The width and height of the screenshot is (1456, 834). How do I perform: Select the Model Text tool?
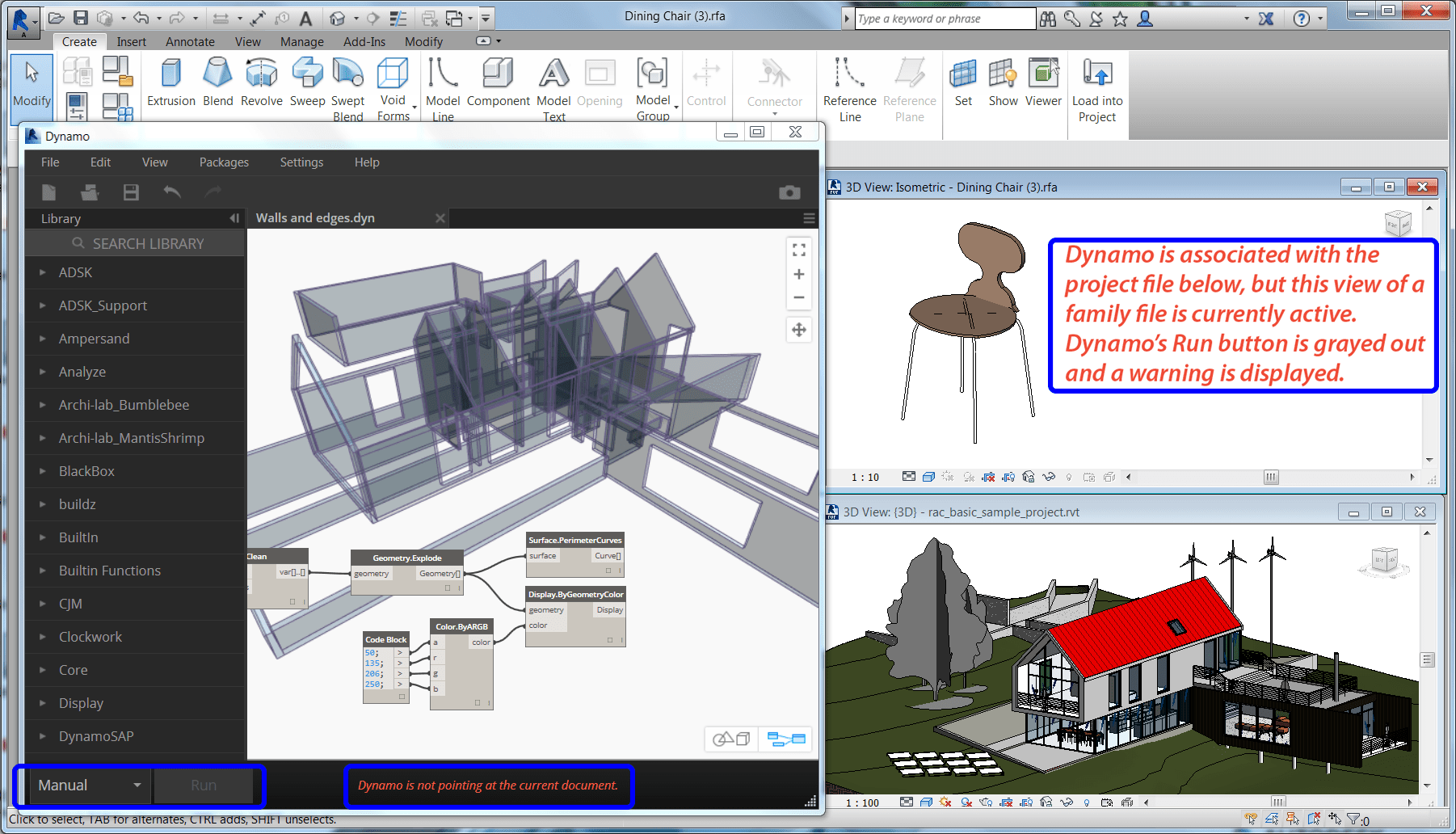point(554,89)
